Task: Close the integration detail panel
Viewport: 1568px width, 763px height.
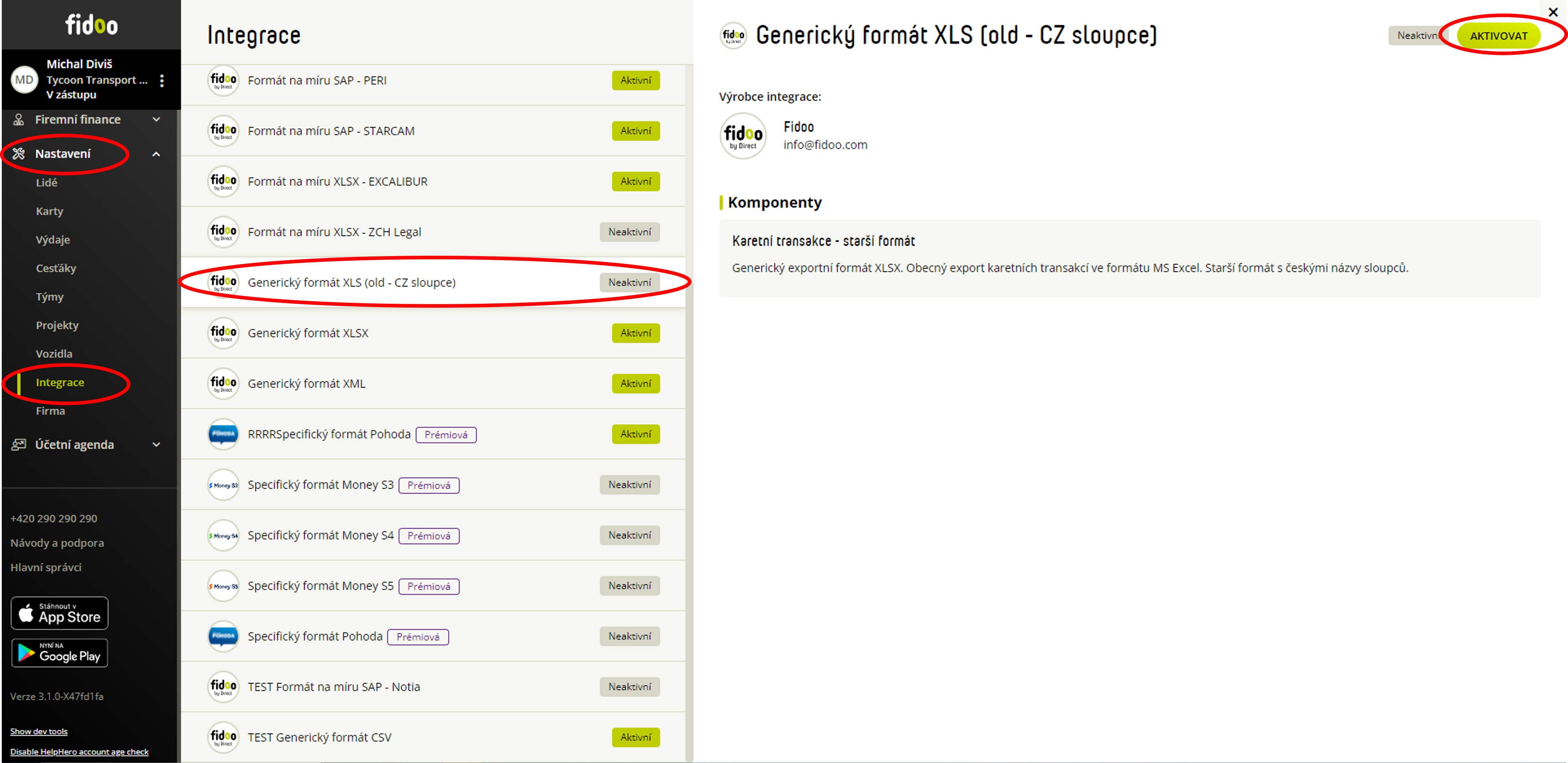Action: 1553,12
